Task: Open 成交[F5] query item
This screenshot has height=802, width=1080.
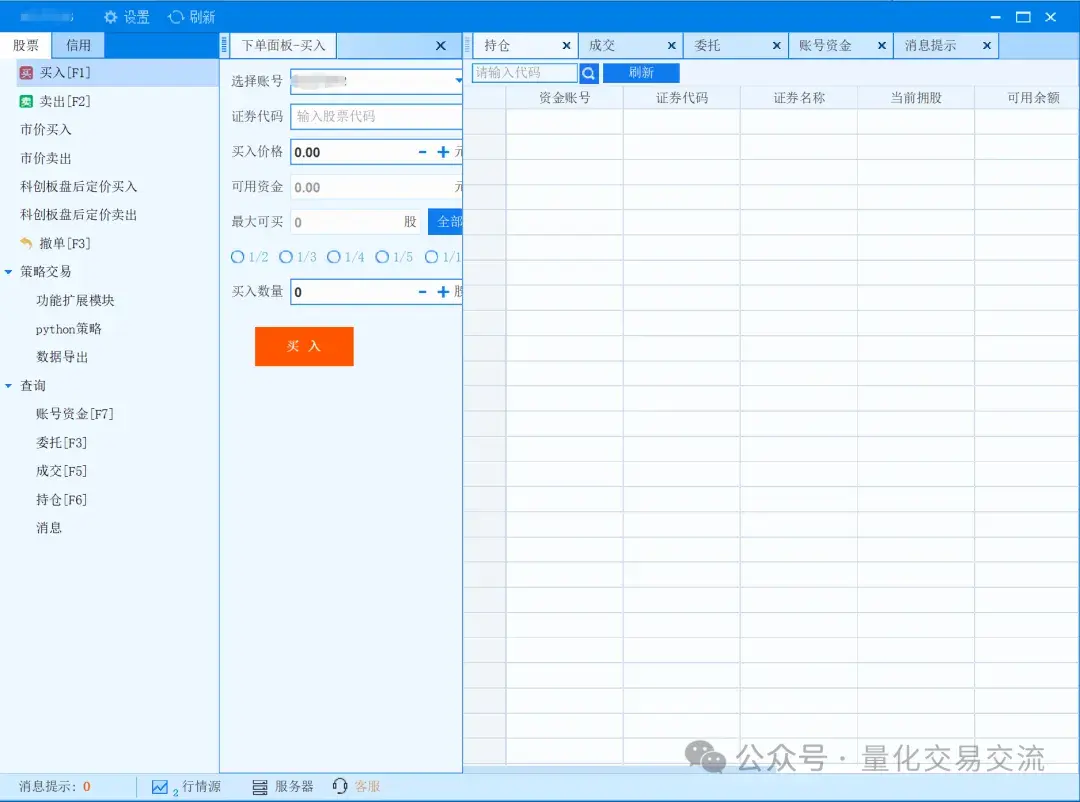Action: pos(61,471)
